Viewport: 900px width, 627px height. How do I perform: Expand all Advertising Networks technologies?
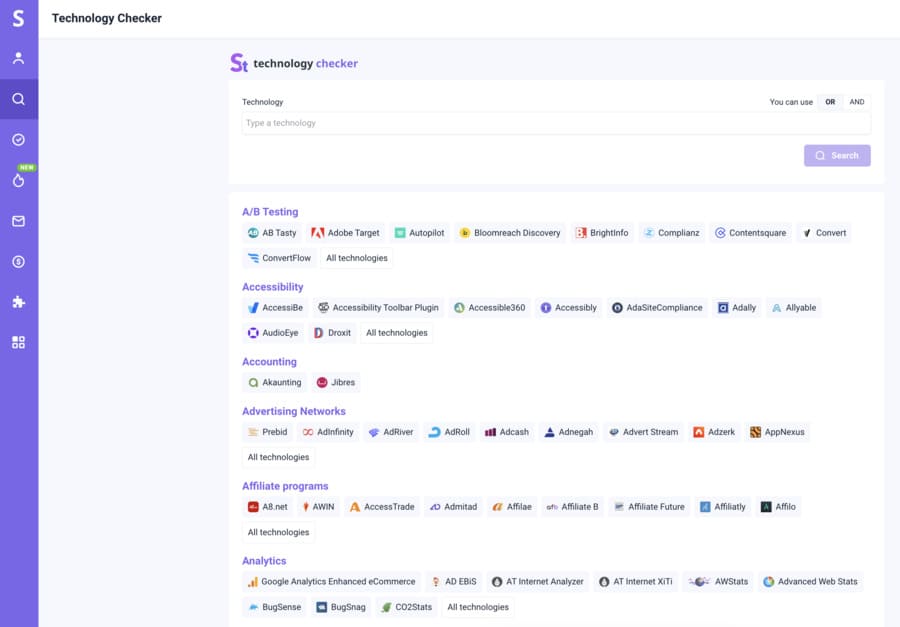coord(277,456)
